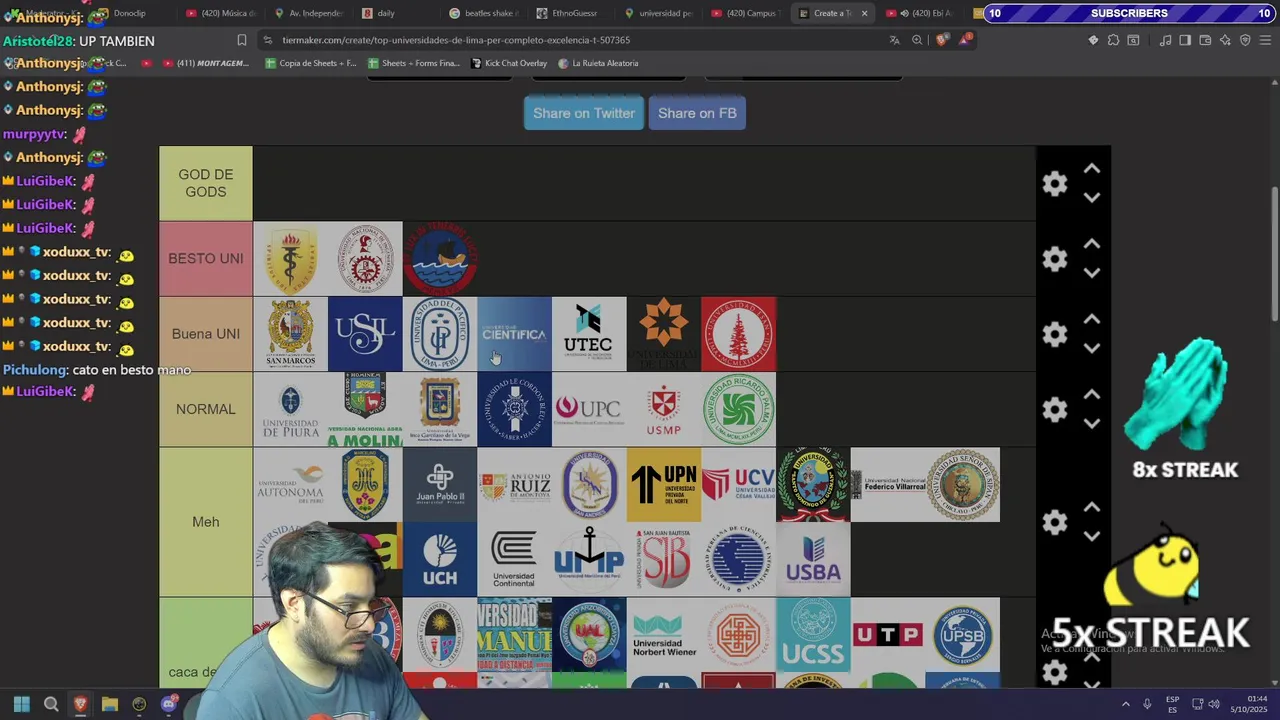
Task: Switch to beatles shake tab
Action: click(483, 13)
